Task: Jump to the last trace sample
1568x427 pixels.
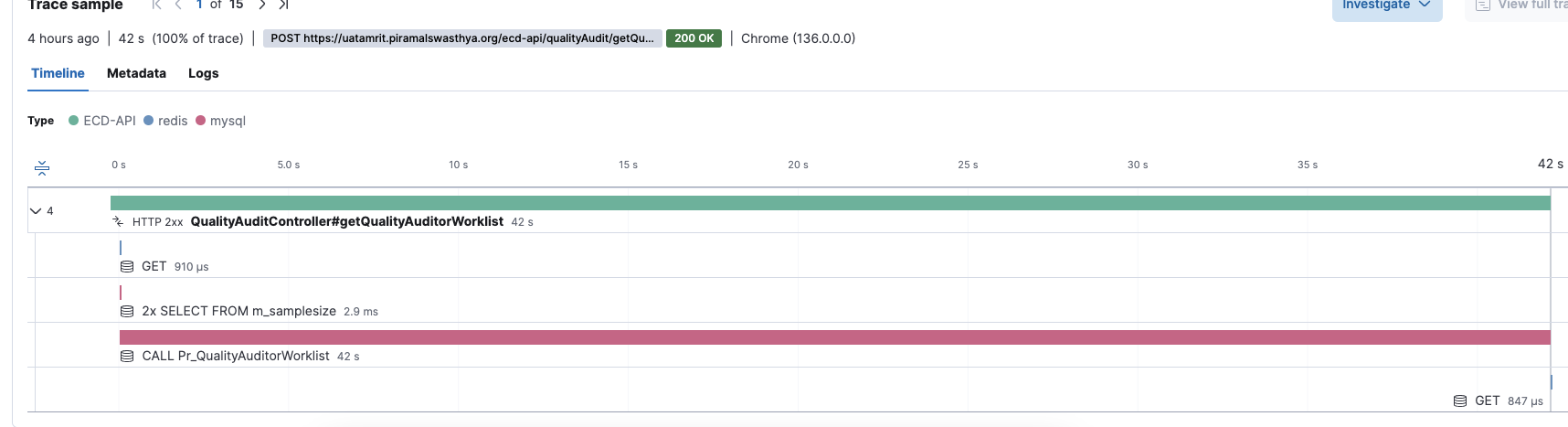Action: coord(284,5)
